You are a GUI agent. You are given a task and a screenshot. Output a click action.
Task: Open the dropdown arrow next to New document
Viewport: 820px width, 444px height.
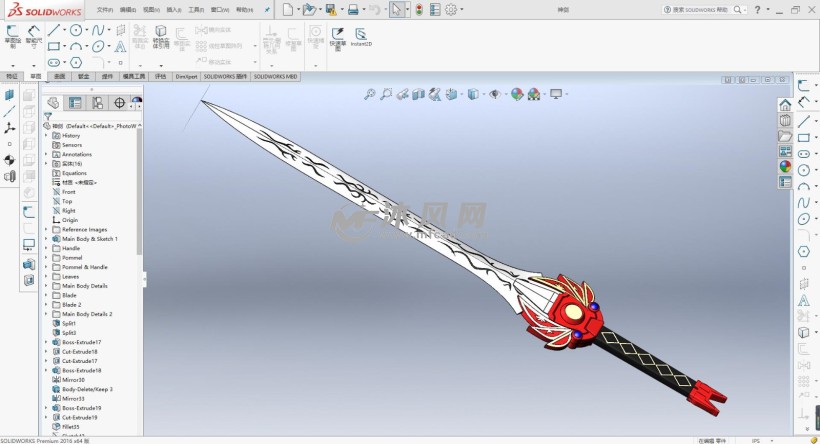click(x=298, y=9)
